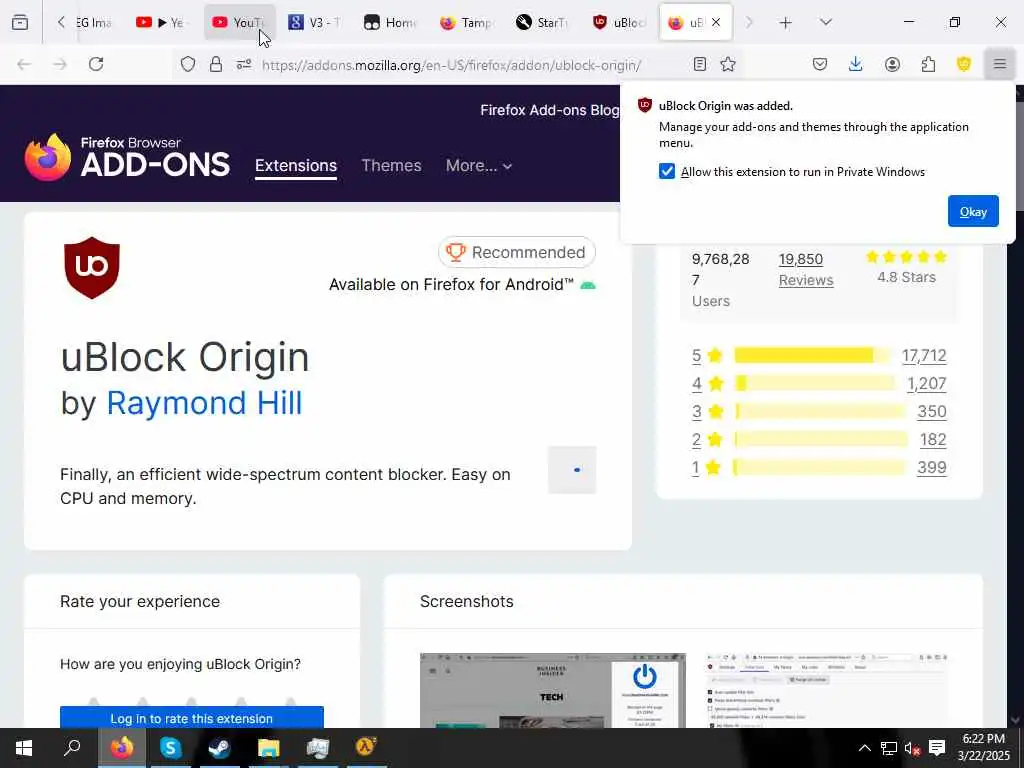The width and height of the screenshot is (1024, 768).
Task: Open the application hamburger menu
Action: (x=1000, y=64)
